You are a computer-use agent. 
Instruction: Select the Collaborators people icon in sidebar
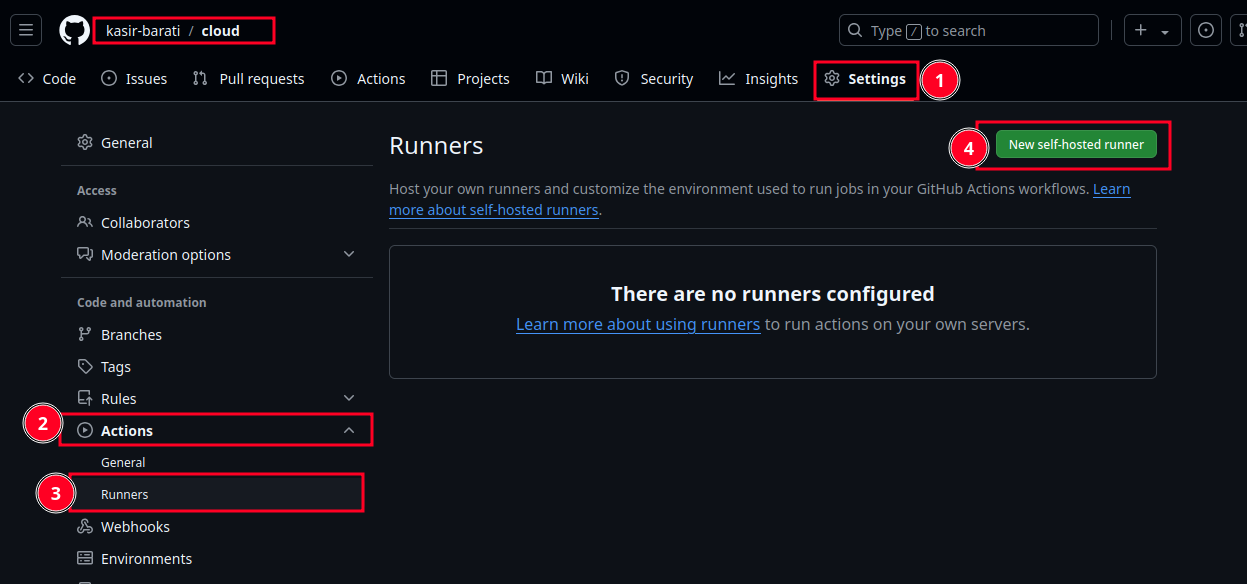click(85, 222)
